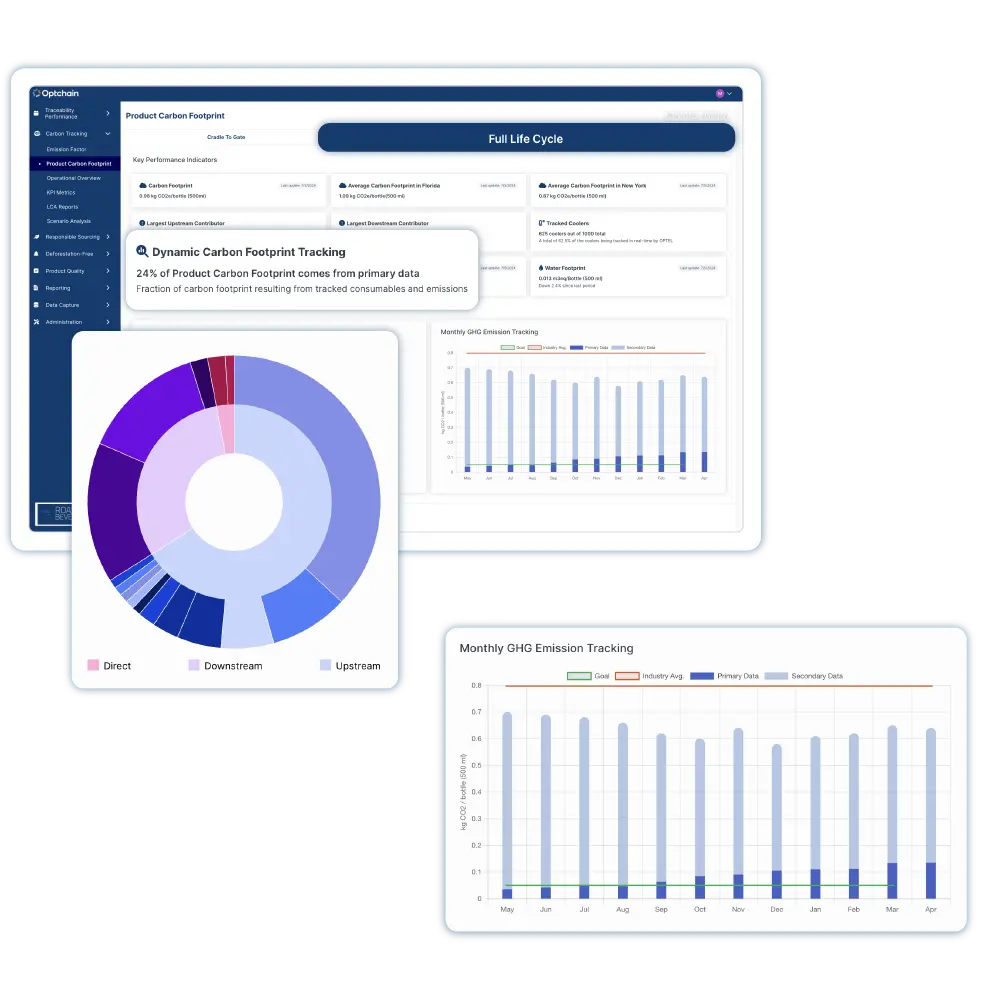The width and height of the screenshot is (1000, 1000).
Task: Collapse the Carbon Tracking menu chevron
Action: pyautogui.click(x=108, y=134)
